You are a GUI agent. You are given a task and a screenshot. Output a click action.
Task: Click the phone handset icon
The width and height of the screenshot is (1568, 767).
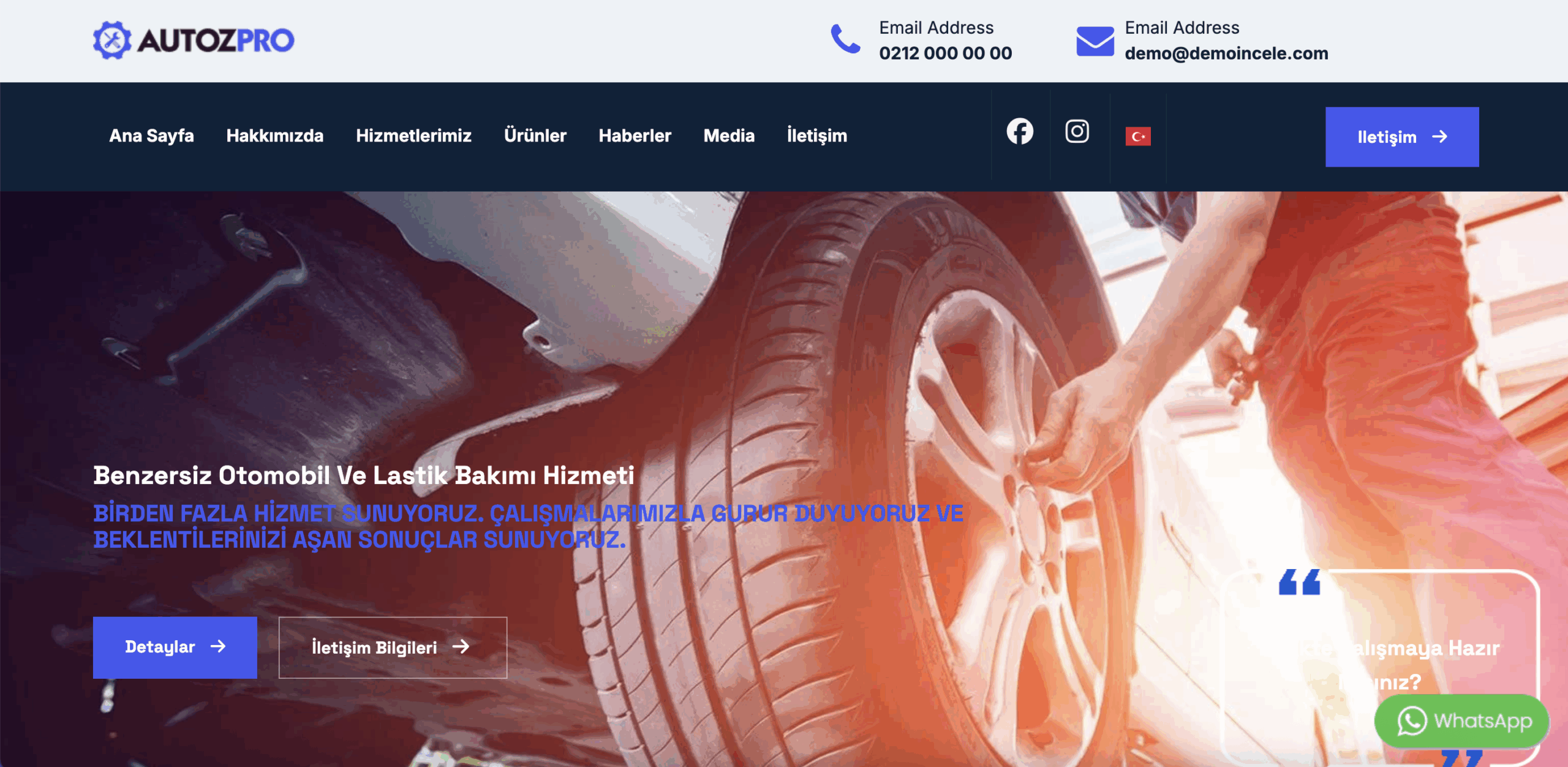[x=845, y=40]
